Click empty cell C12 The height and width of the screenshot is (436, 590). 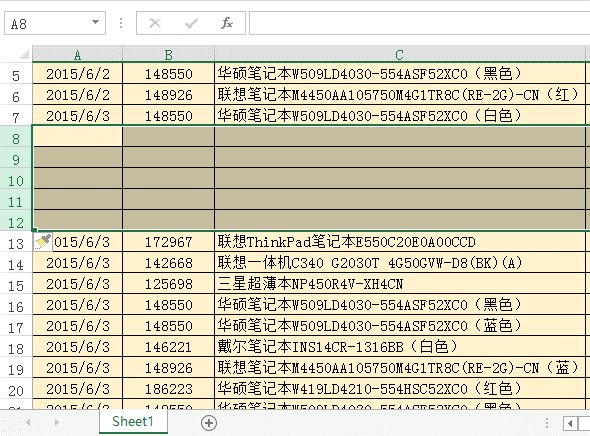[x=400, y=221]
